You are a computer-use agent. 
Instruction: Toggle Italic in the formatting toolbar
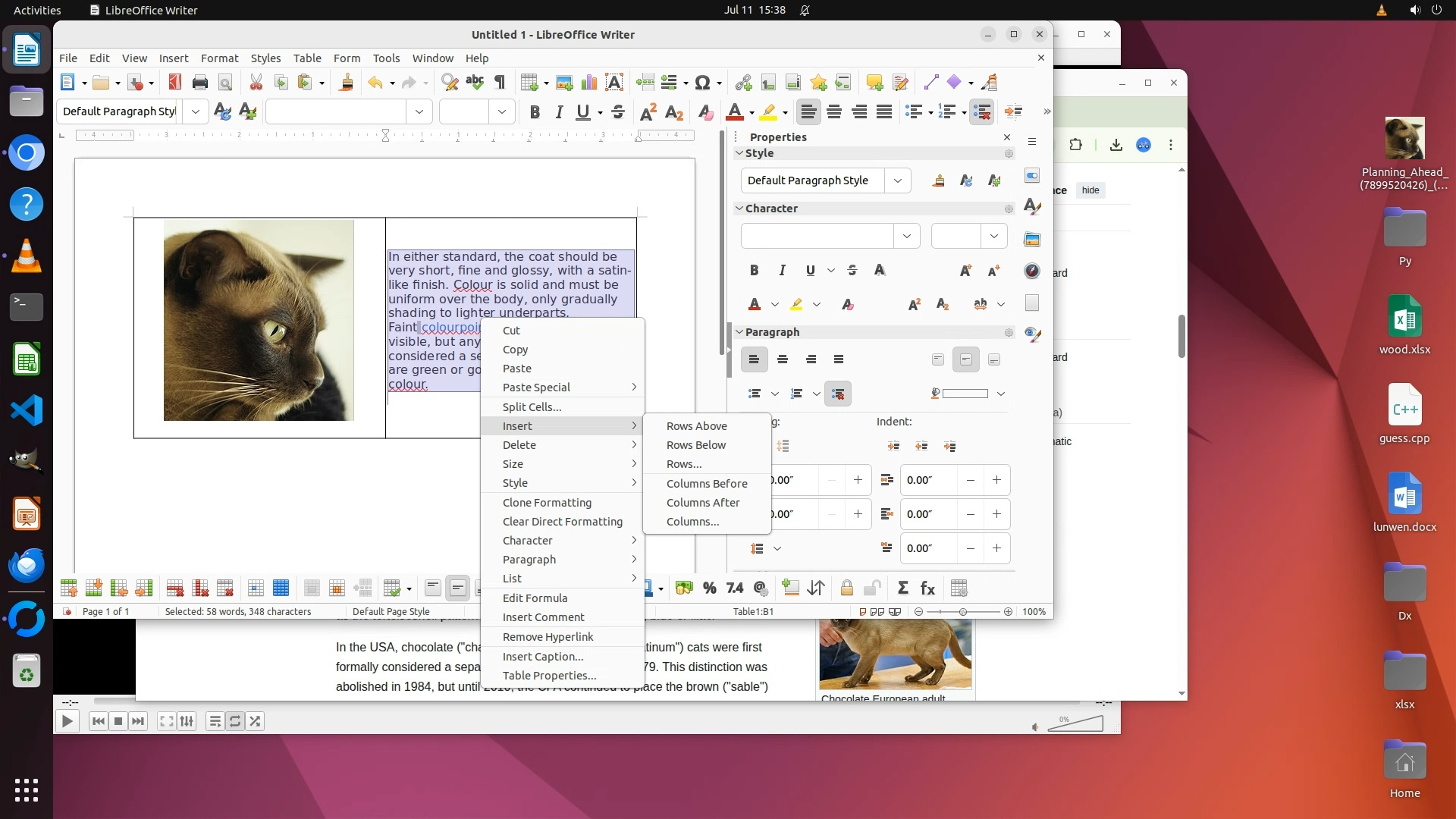559,112
